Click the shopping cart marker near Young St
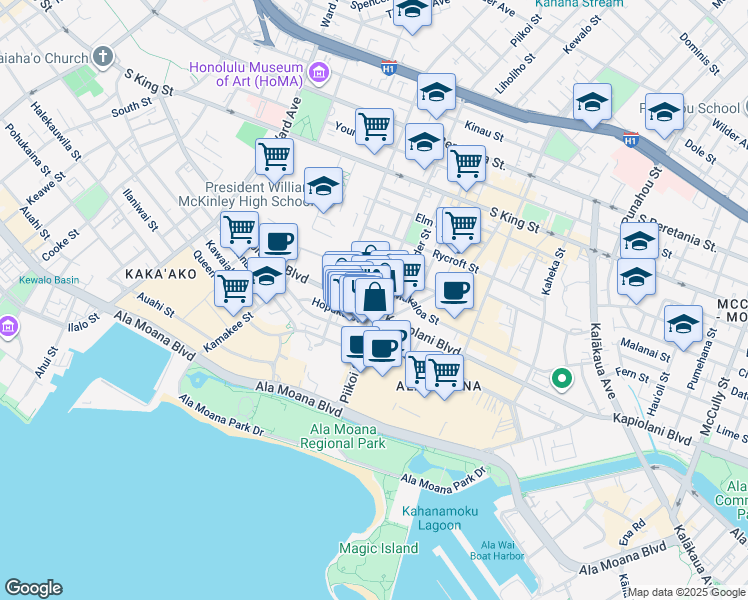This screenshot has height=600, width=748. [x=374, y=127]
